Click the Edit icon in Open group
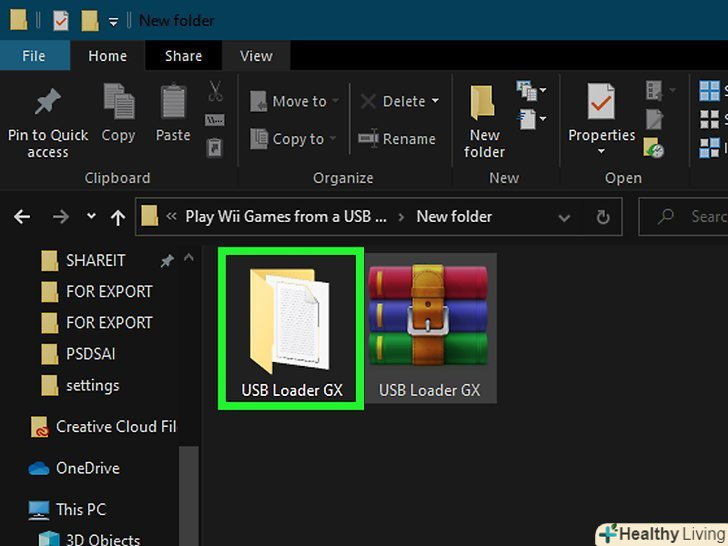Screen dimensions: 728x546 tap(654, 119)
